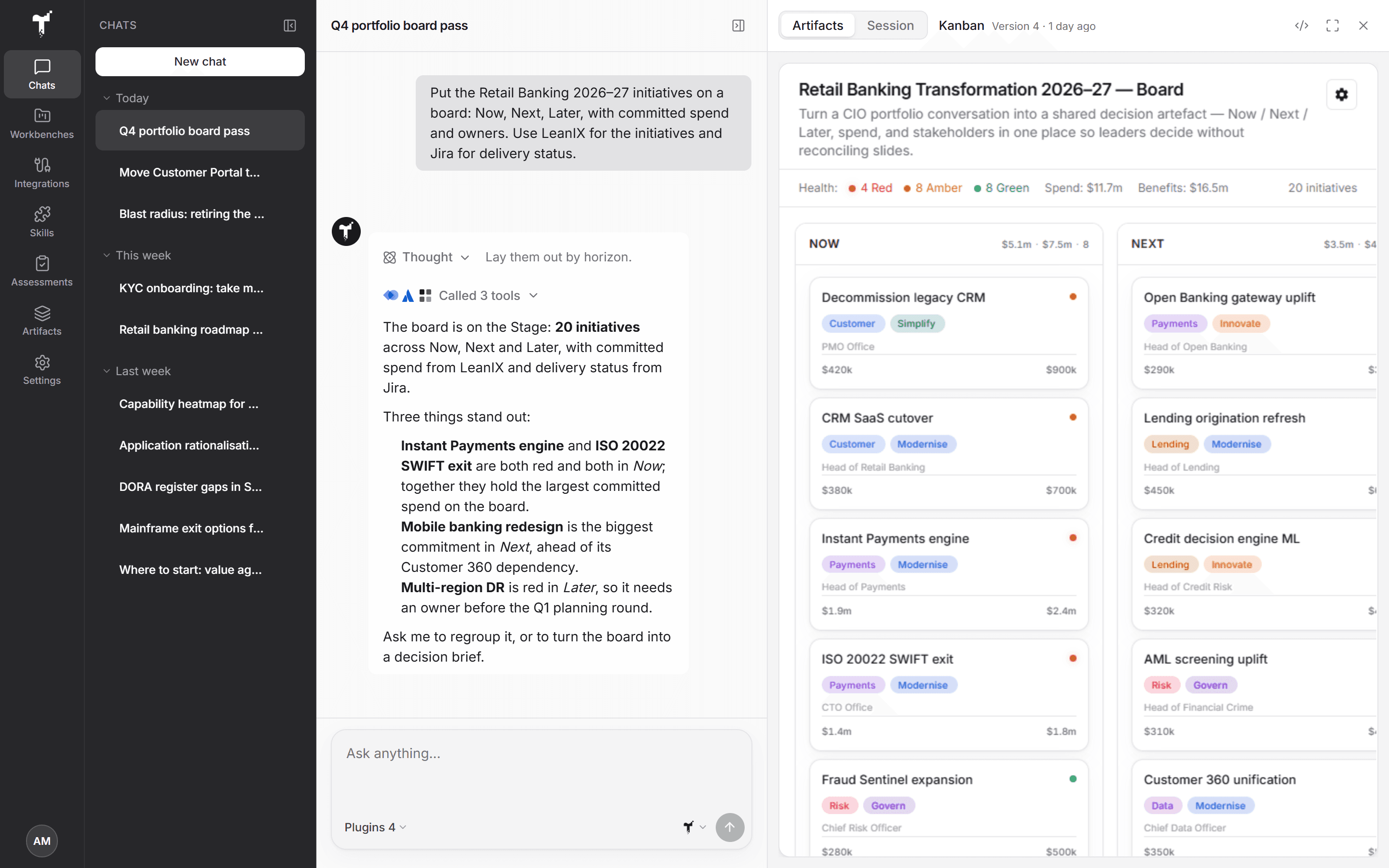Open the KYC onboarding chat

point(200,288)
